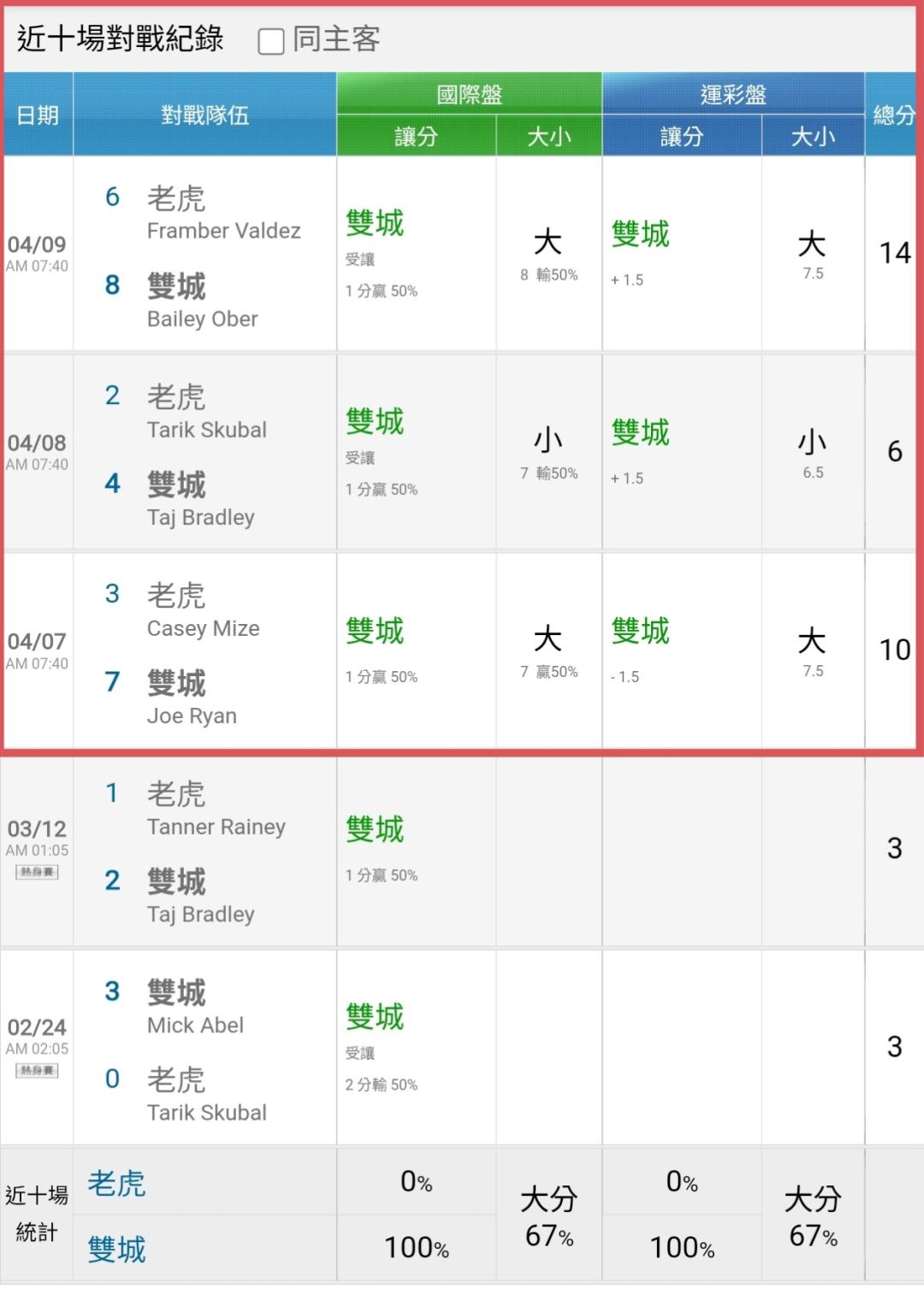Click the 熱身賽 tag under 02/24

coord(37,1071)
